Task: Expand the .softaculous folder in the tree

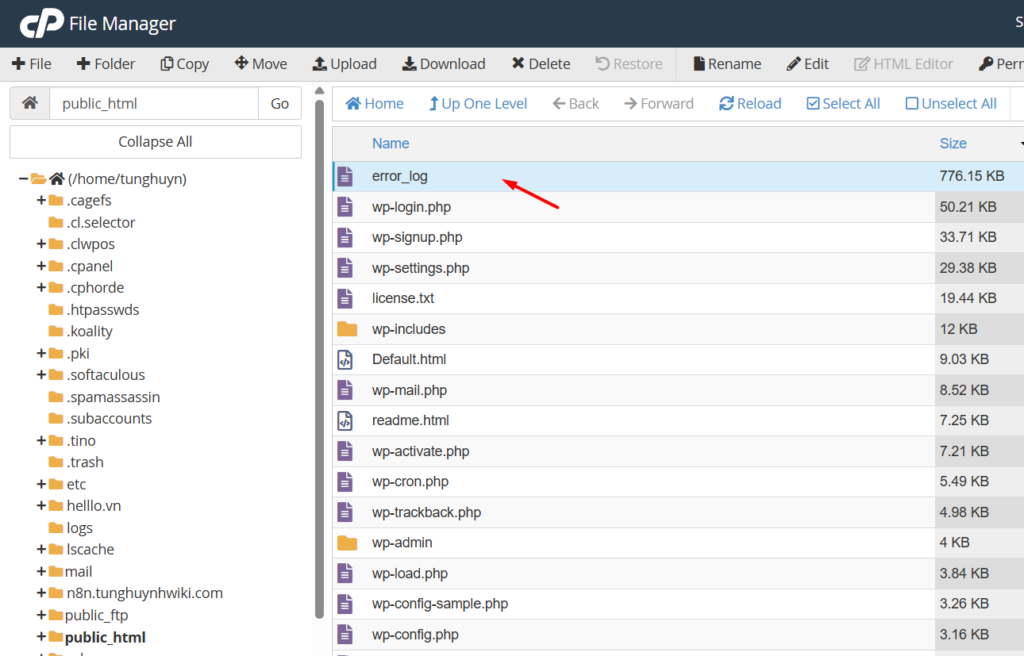Action: (x=41, y=374)
